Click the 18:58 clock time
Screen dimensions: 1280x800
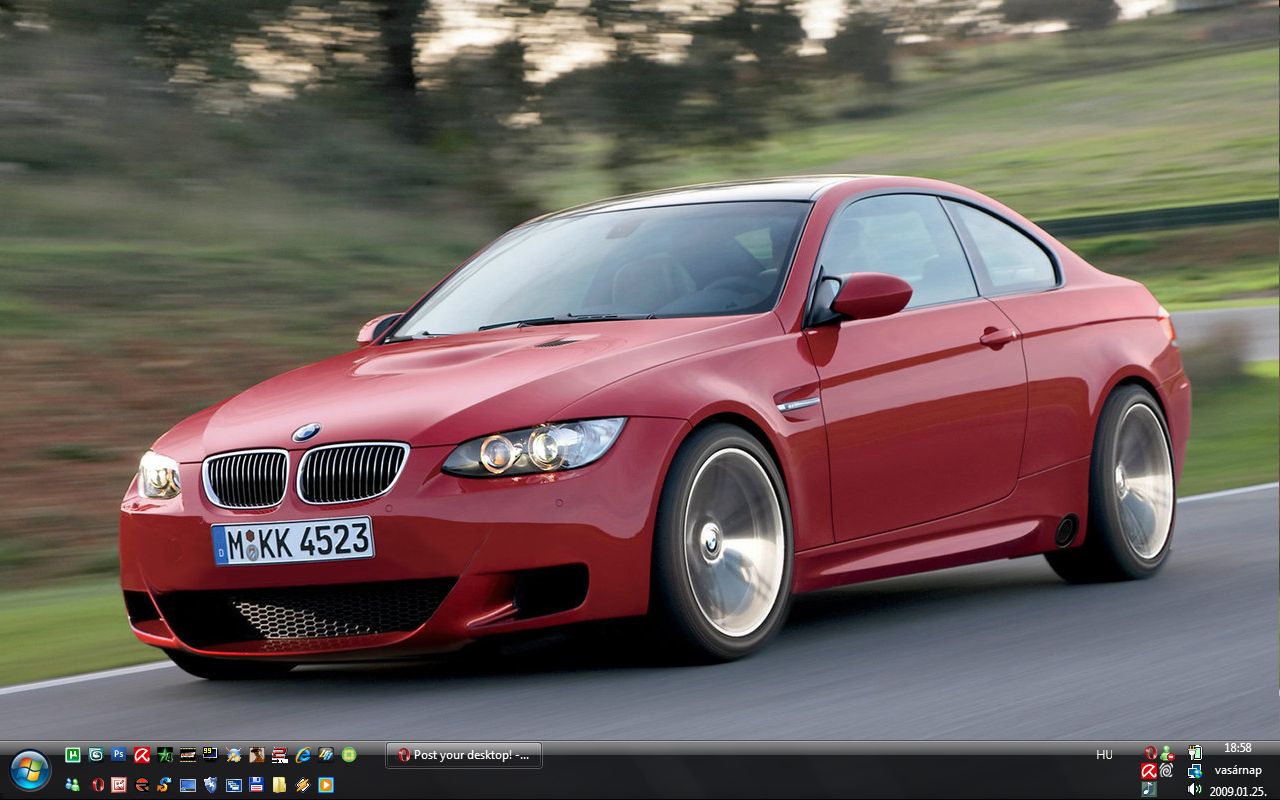click(x=1237, y=748)
